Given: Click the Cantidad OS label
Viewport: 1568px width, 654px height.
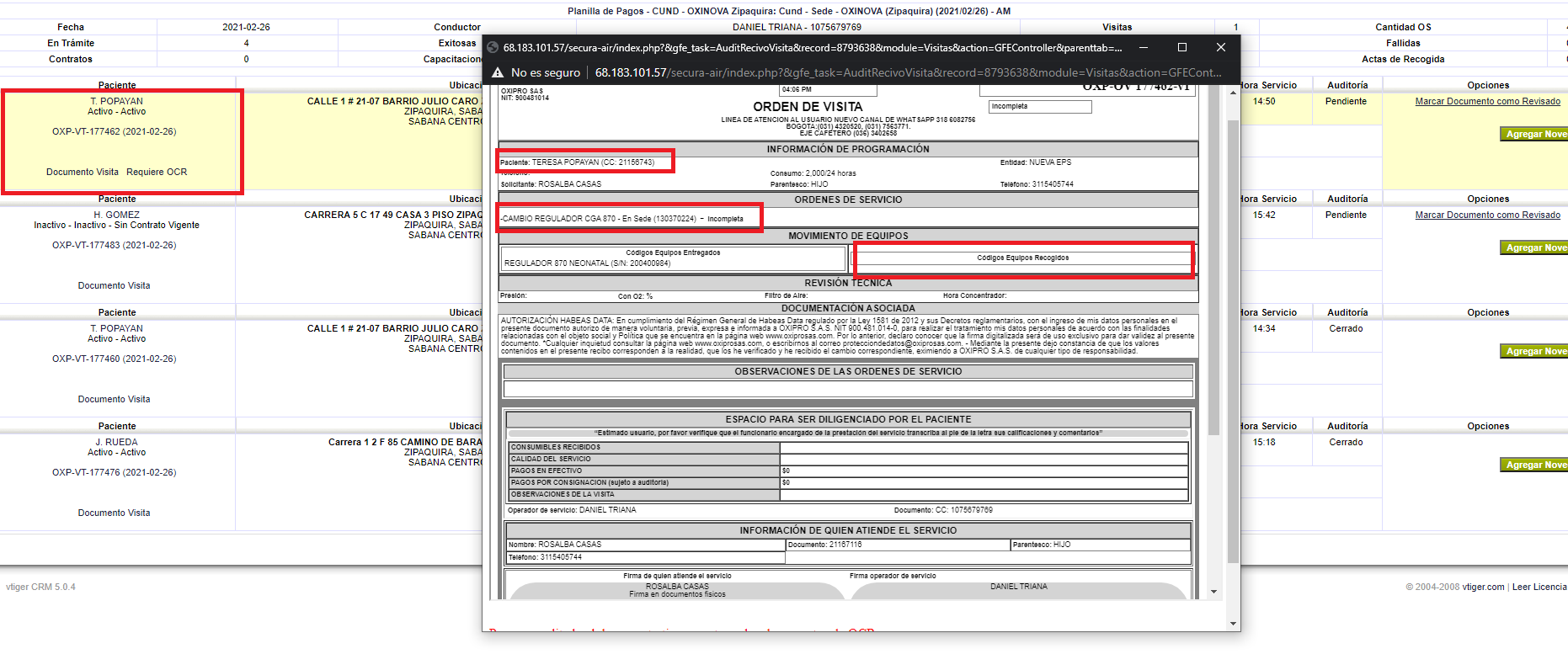Looking at the screenshot, I should 1403,27.
